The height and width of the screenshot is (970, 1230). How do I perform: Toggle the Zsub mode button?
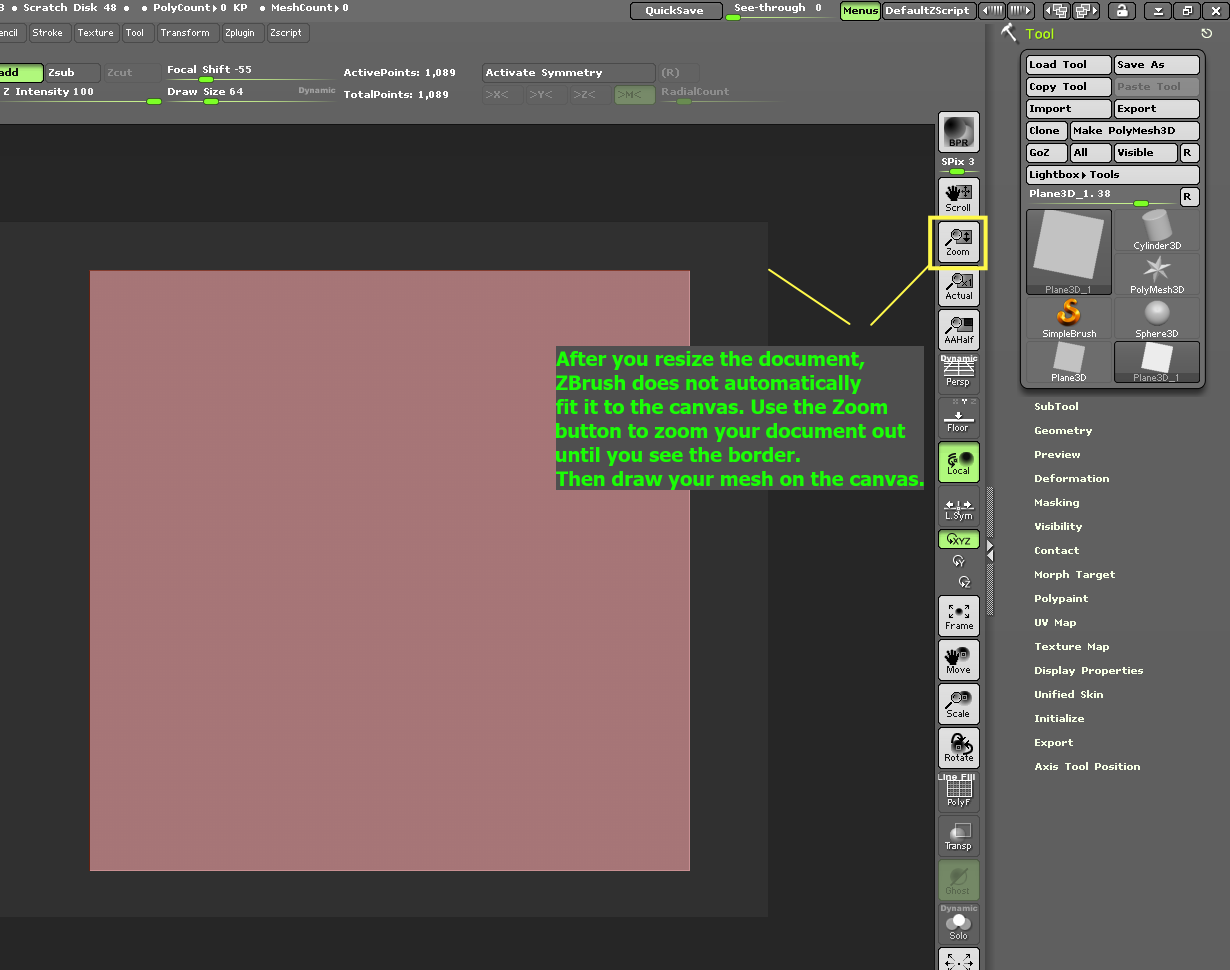(73, 73)
